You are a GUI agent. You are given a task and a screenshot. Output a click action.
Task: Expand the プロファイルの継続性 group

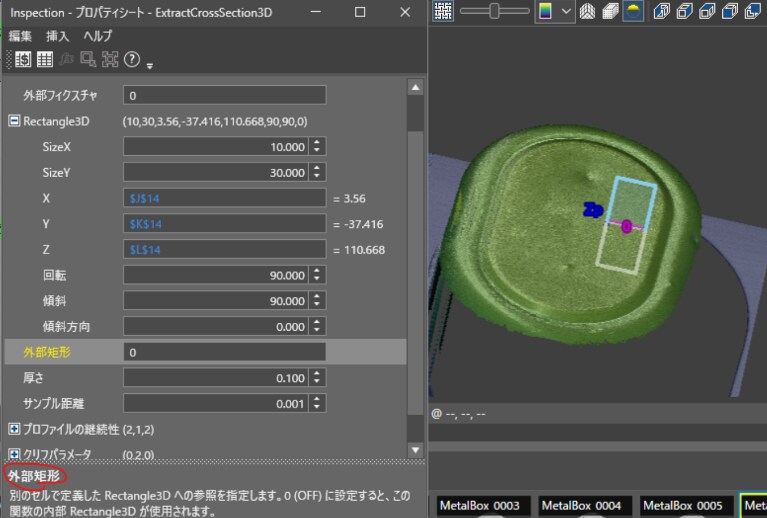pyautogui.click(x=14, y=429)
